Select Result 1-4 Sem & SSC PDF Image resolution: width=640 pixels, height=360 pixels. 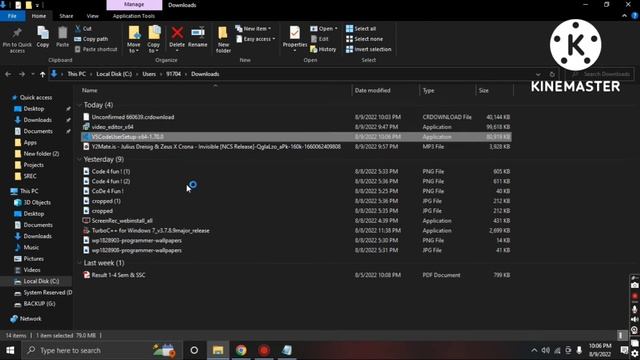click(118, 275)
